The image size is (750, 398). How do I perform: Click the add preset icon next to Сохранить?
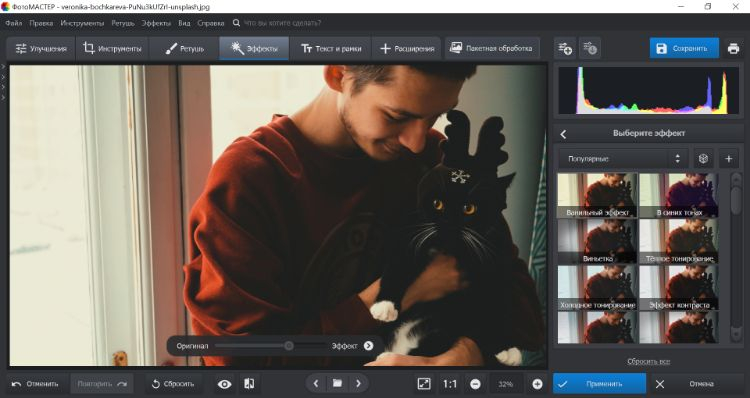click(565, 48)
